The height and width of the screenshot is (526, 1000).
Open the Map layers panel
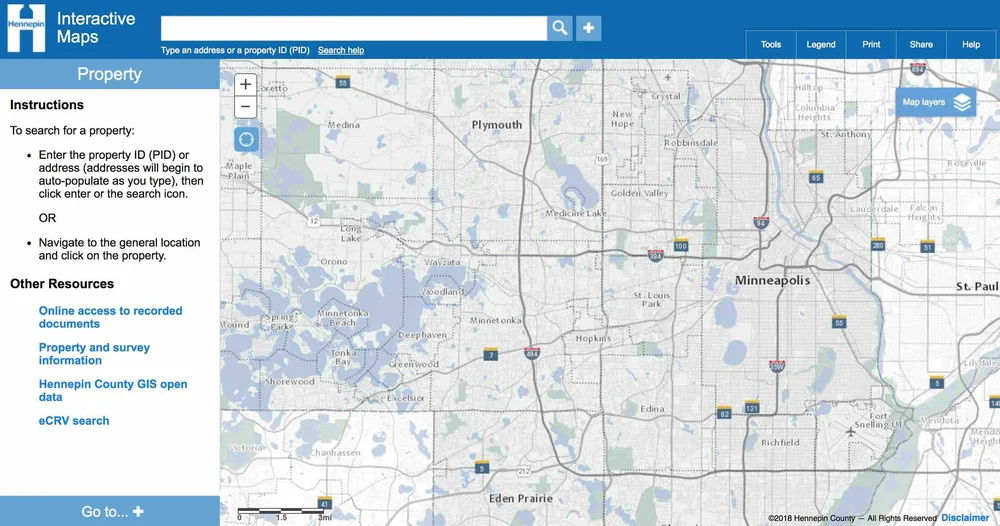point(936,102)
